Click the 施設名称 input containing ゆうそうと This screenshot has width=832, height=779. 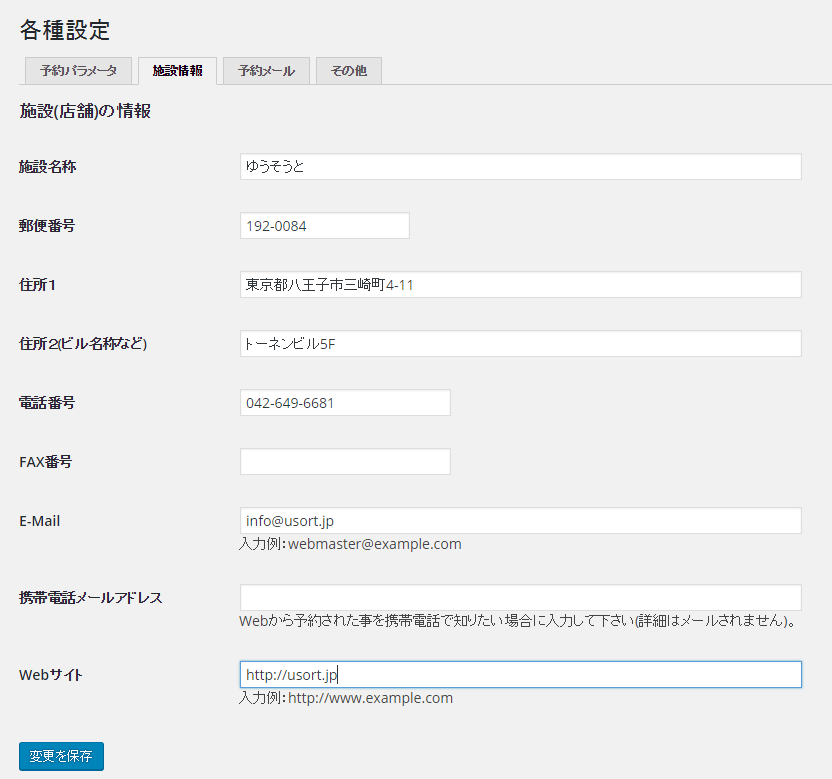520,167
